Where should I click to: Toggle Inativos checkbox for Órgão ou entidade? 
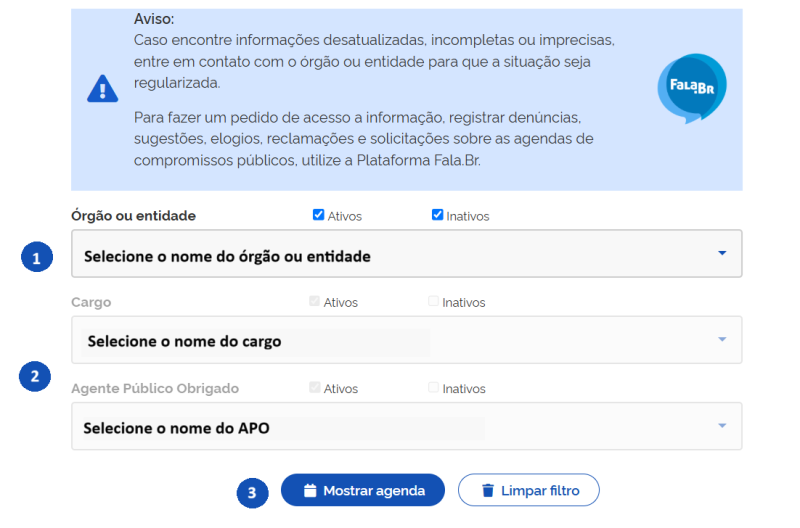pyautogui.click(x=437, y=215)
